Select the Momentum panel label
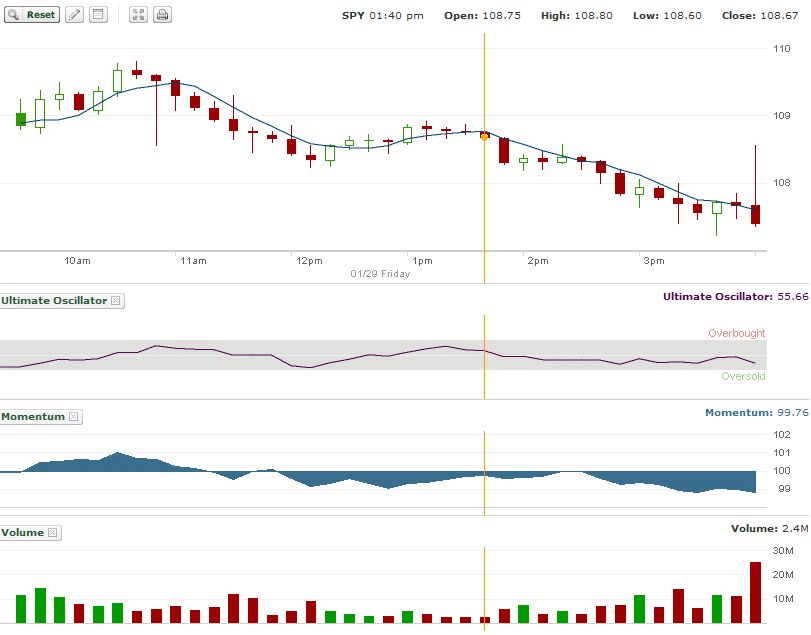811x635 pixels. tap(33, 416)
